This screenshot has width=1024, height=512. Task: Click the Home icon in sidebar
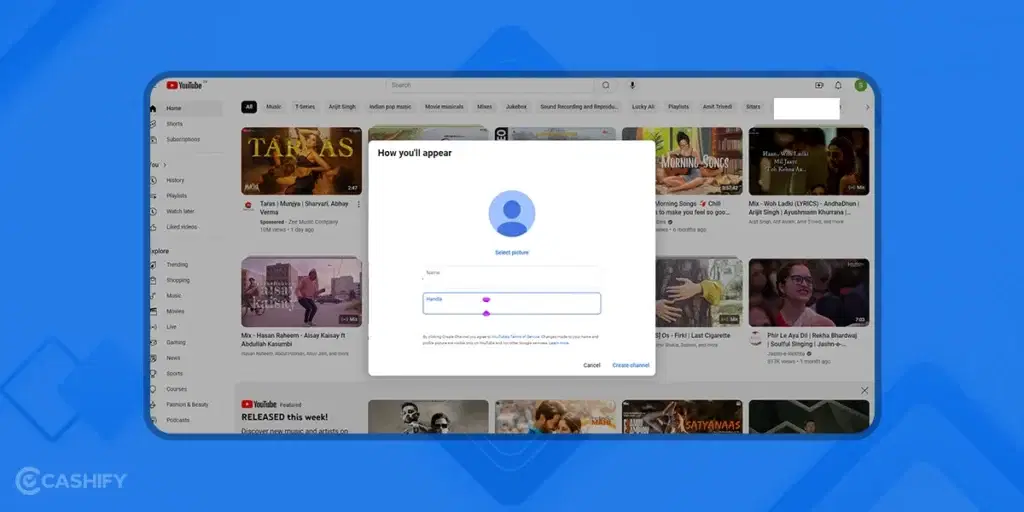click(153, 108)
